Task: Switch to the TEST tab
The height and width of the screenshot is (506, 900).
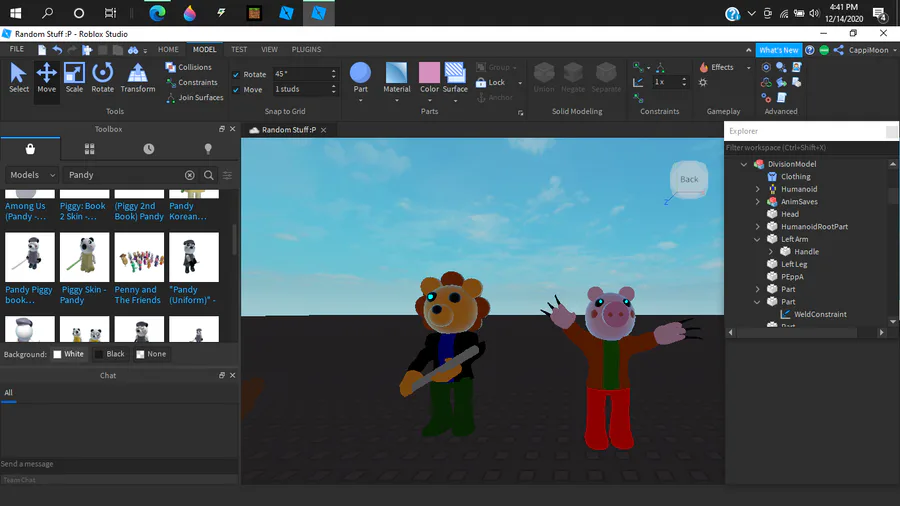Action: (x=239, y=49)
